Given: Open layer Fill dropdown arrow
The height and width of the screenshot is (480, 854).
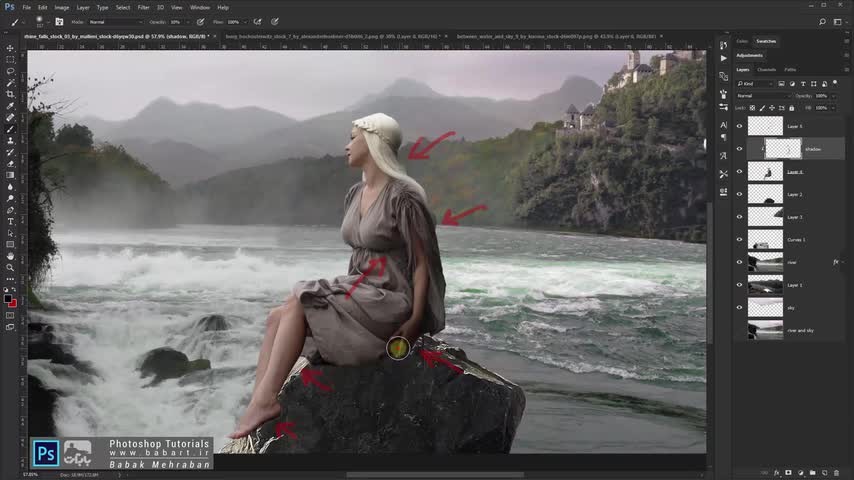Looking at the screenshot, I should pos(833,108).
